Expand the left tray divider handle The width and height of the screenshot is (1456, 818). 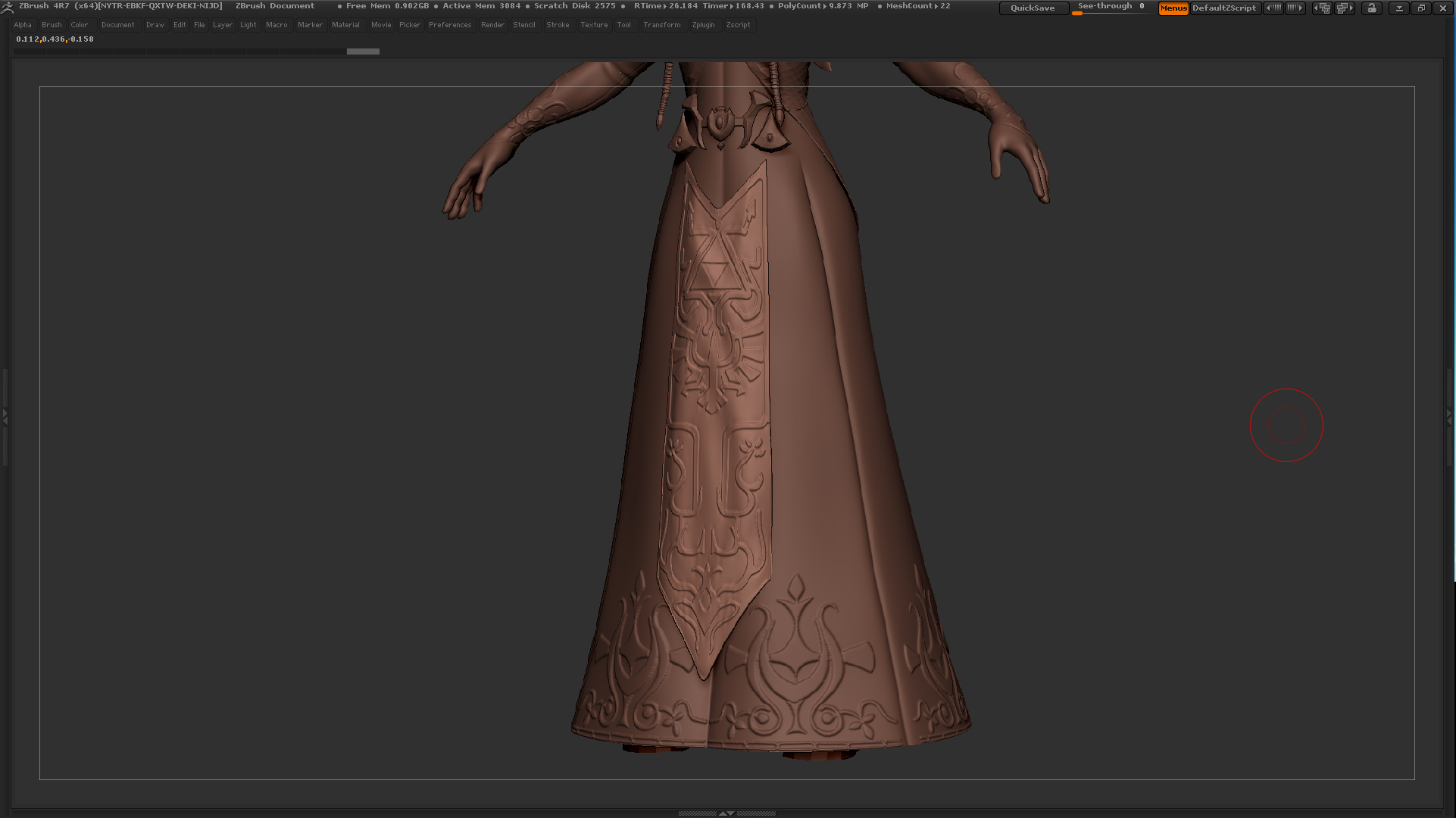[5, 416]
